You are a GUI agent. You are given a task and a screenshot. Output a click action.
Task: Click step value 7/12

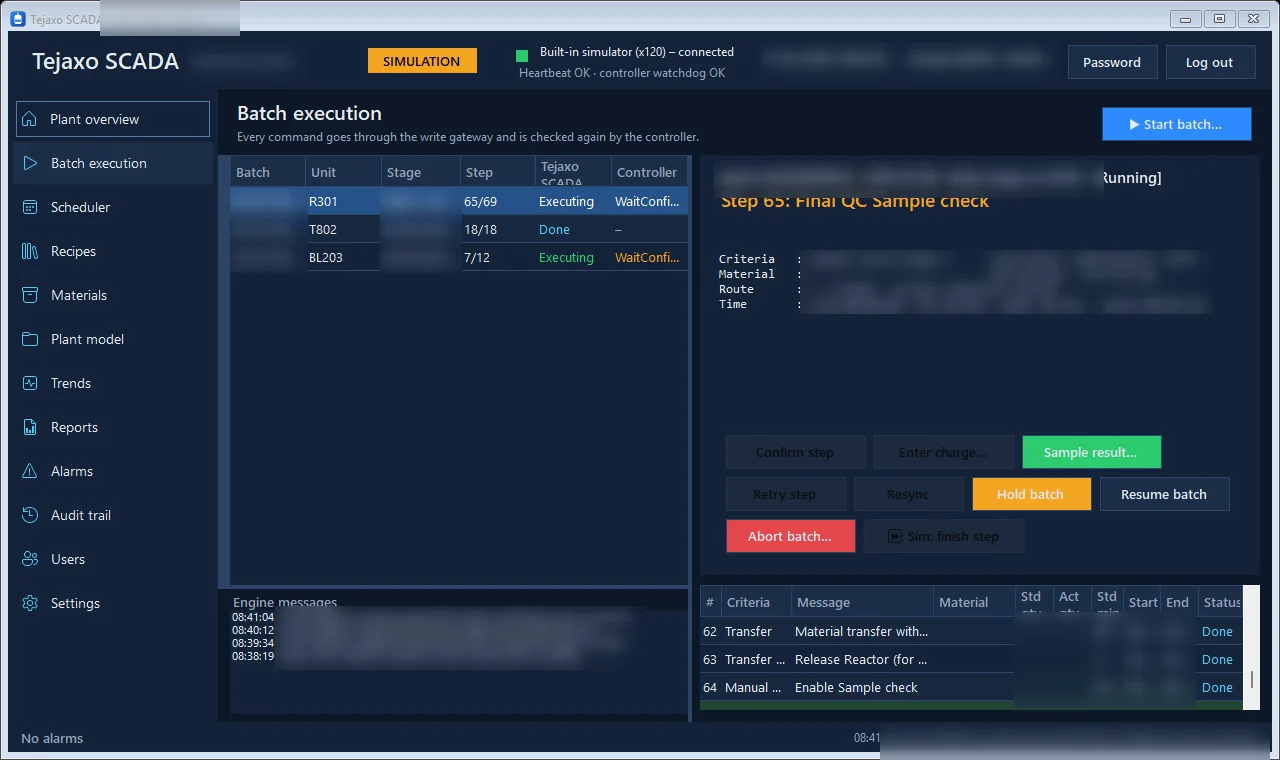(477, 257)
